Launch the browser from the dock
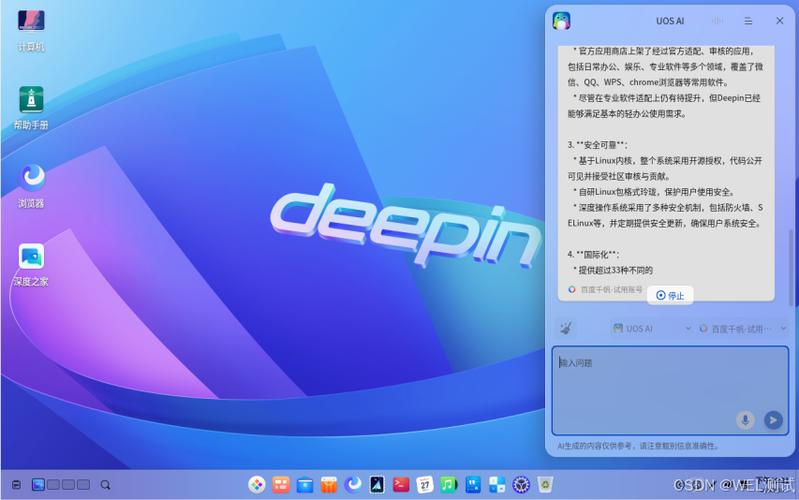This screenshot has height=500, width=799. point(353,484)
